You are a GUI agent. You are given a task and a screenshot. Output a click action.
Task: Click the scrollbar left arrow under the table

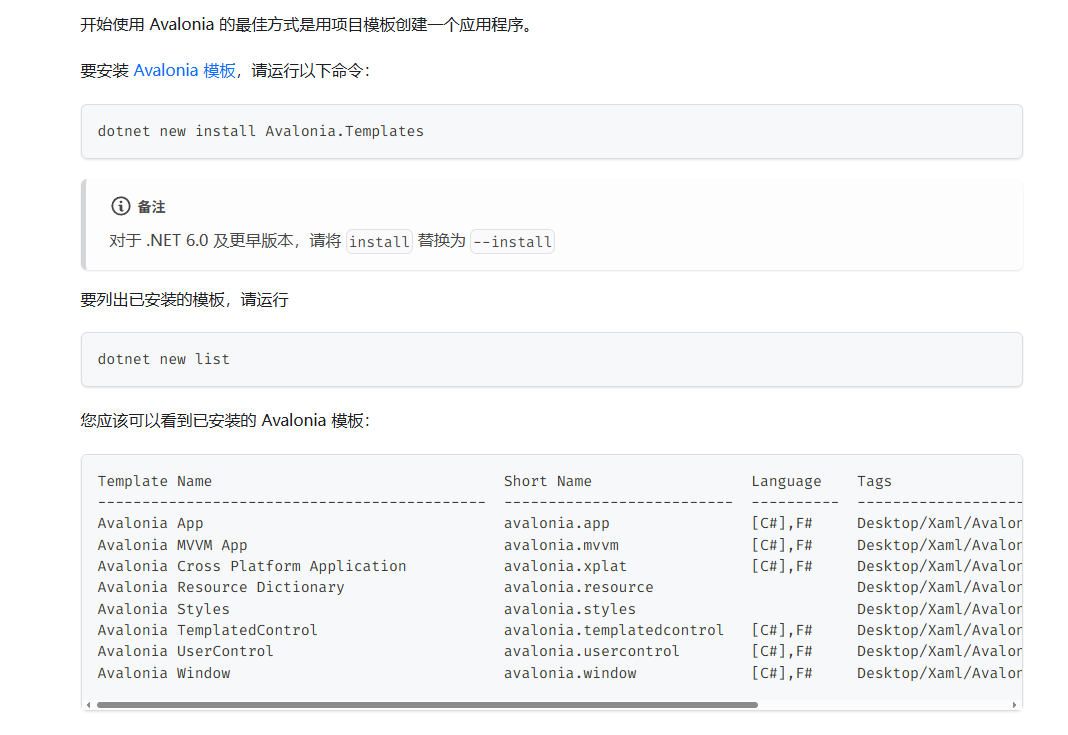click(x=89, y=705)
